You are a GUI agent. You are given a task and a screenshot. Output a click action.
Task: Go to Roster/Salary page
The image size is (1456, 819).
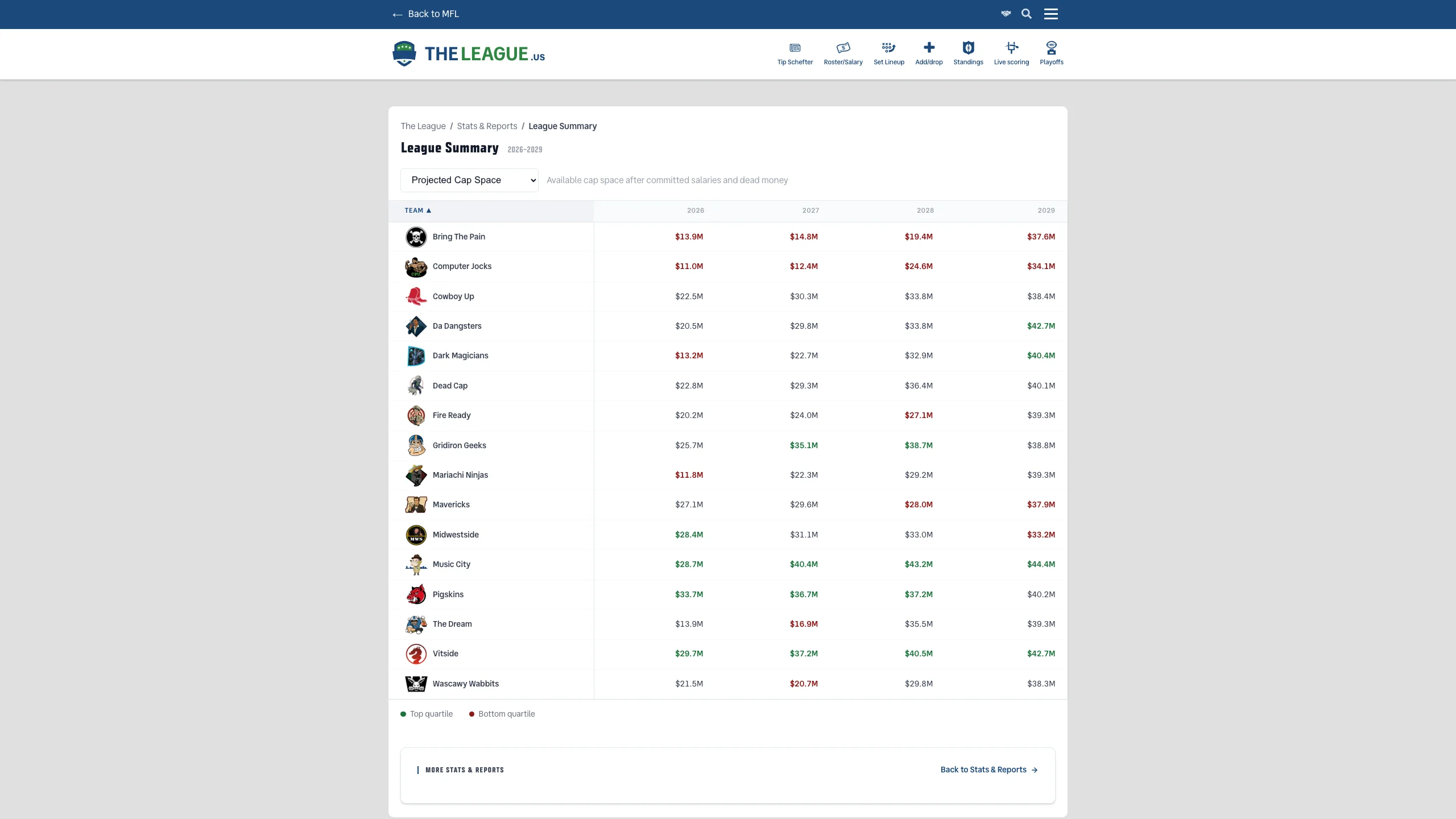point(843,53)
